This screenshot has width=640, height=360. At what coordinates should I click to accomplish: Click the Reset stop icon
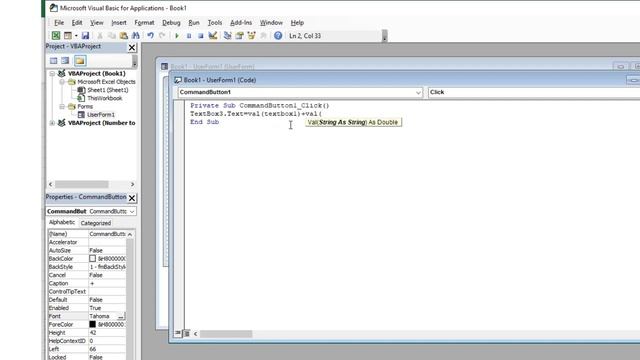200,36
